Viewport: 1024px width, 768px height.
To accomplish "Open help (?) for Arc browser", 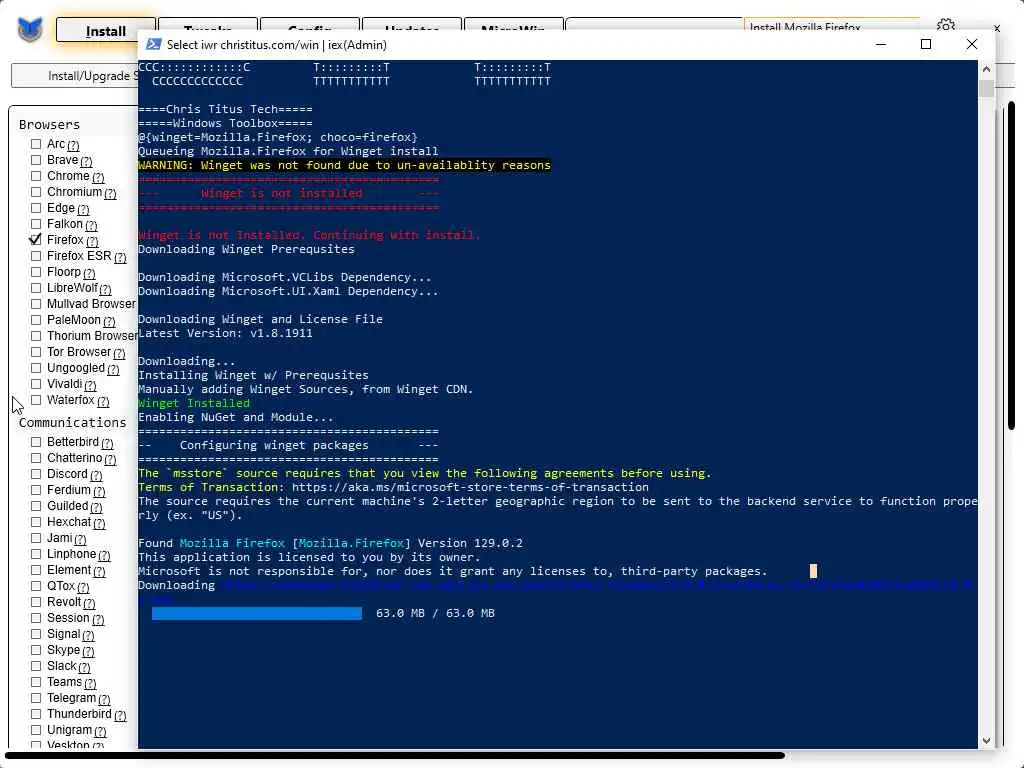I will click(73, 145).
